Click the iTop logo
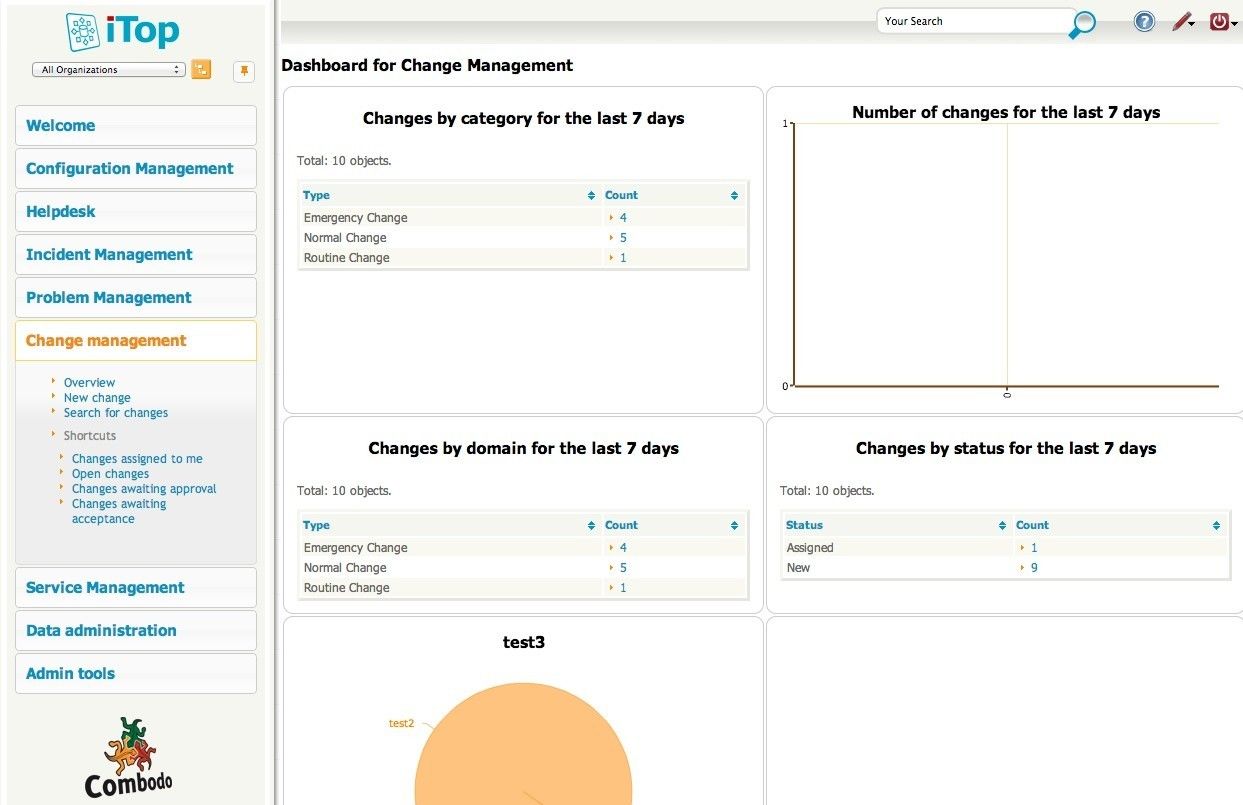The height and width of the screenshot is (805, 1243). pyautogui.click(x=123, y=32)
